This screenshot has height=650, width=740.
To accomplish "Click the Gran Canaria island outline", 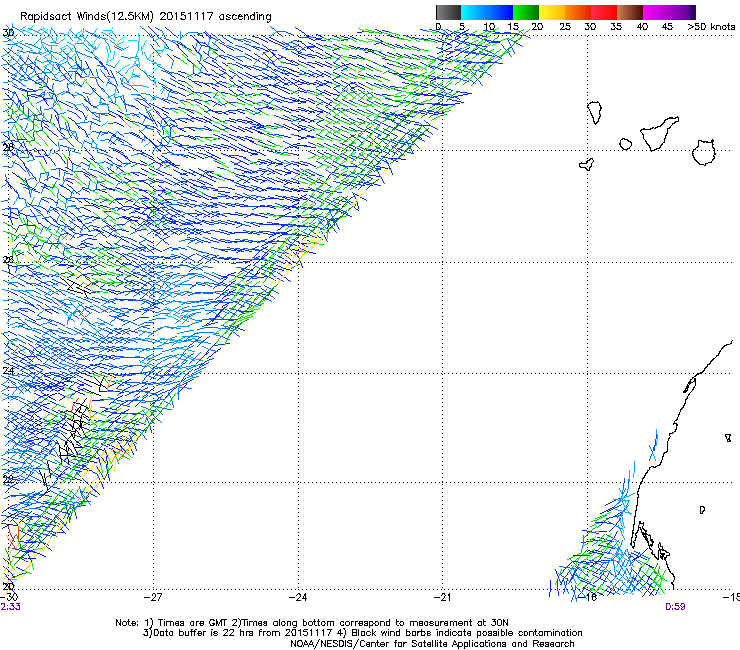I will (x=703, y=152).
